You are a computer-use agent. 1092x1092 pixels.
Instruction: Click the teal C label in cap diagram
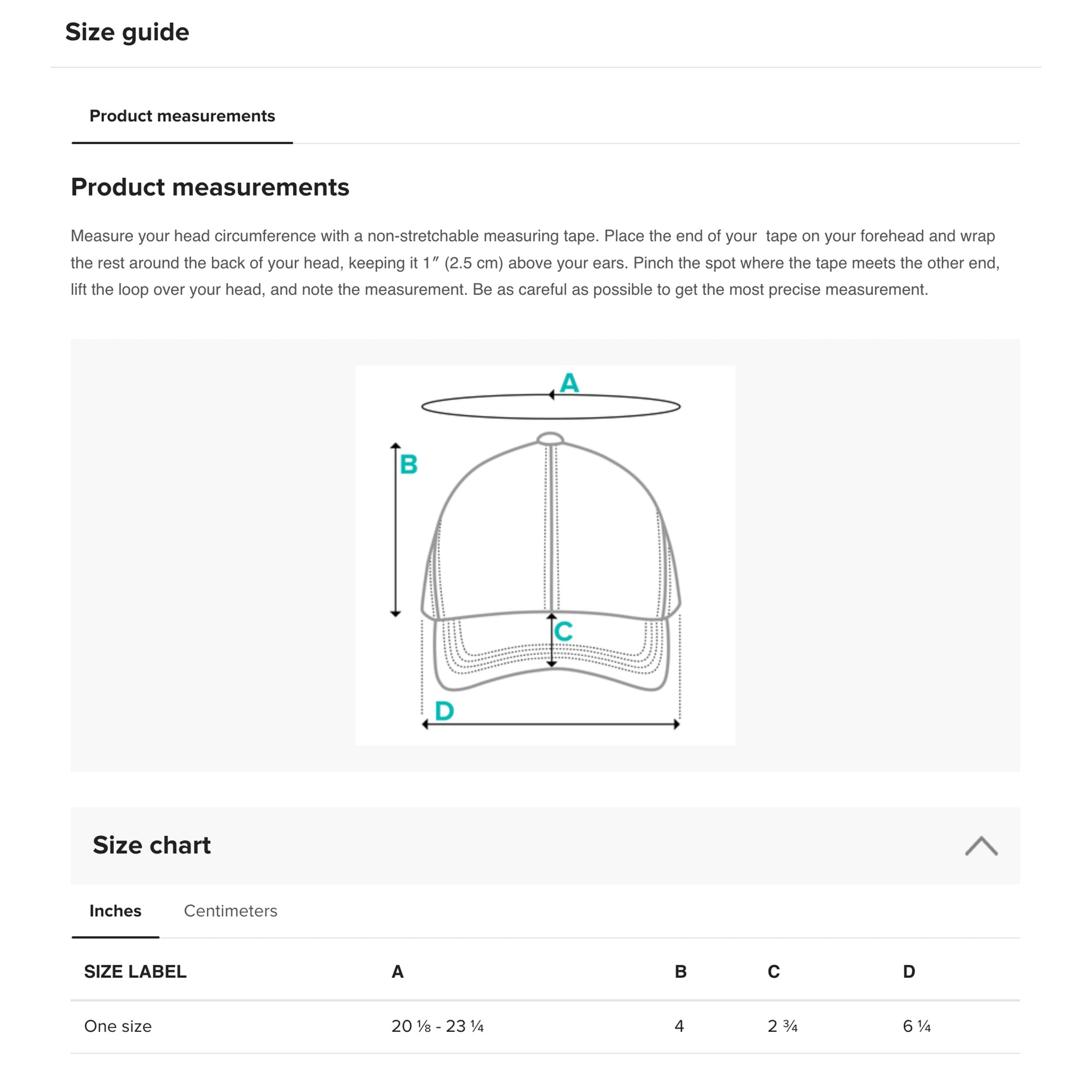(x=563, y=631)
